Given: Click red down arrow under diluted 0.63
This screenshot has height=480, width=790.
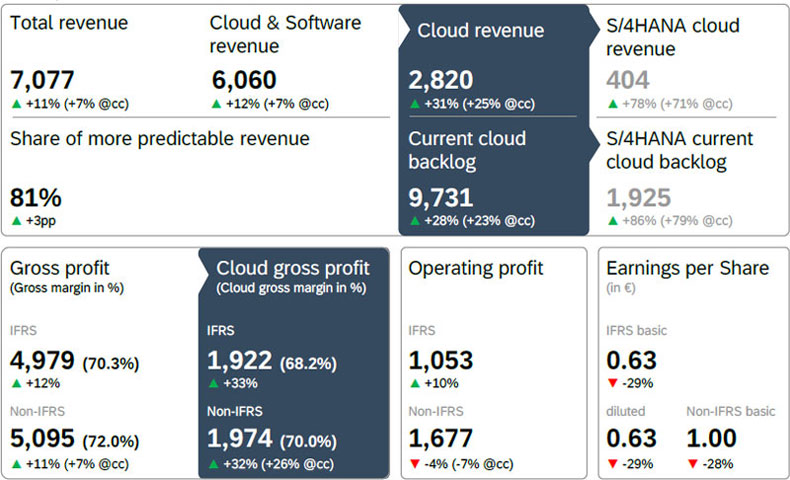Looking at the screenshot, I should (613, 463).
